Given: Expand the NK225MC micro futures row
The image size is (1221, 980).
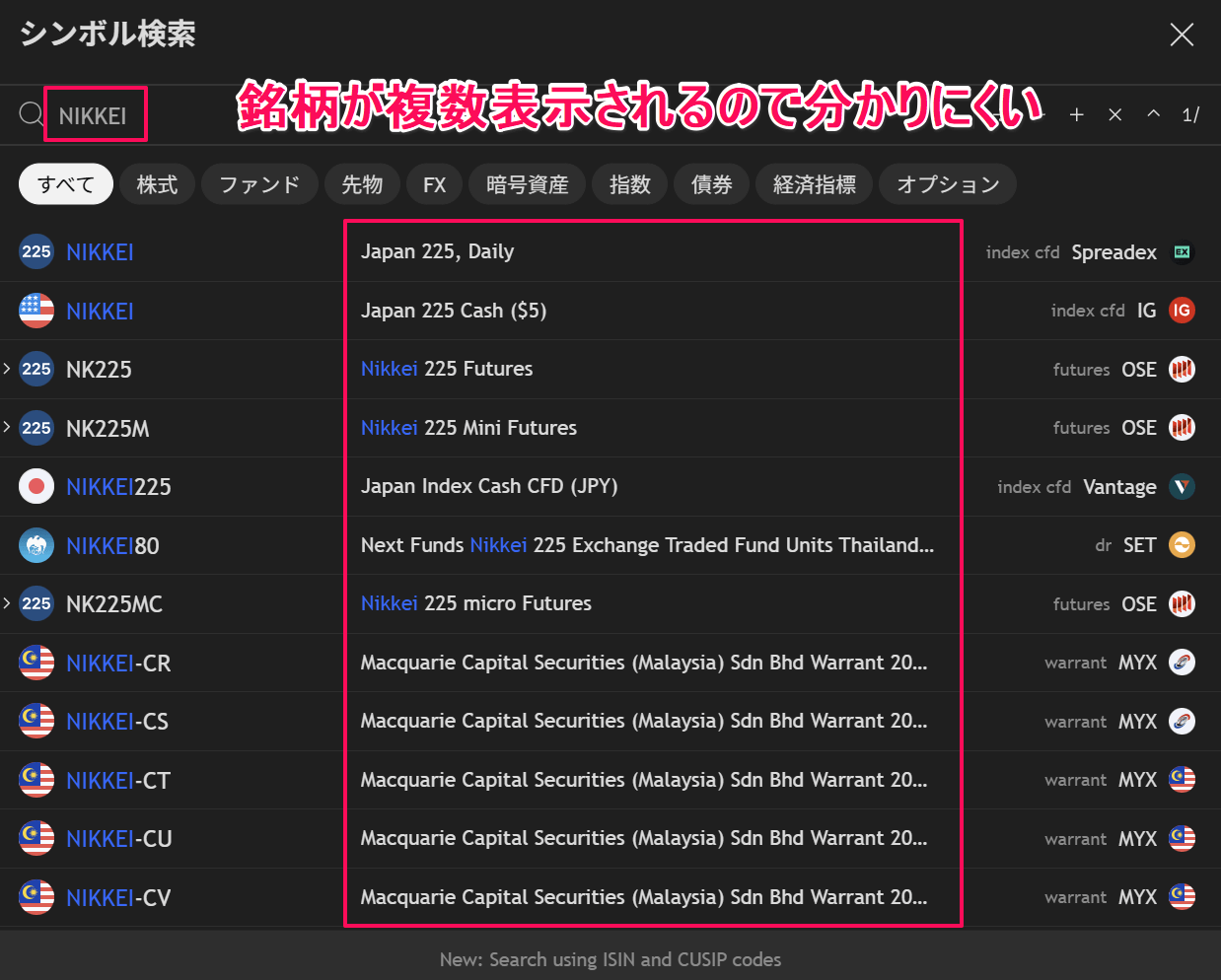Looking at the screenshot, I should tap(8, 603).
